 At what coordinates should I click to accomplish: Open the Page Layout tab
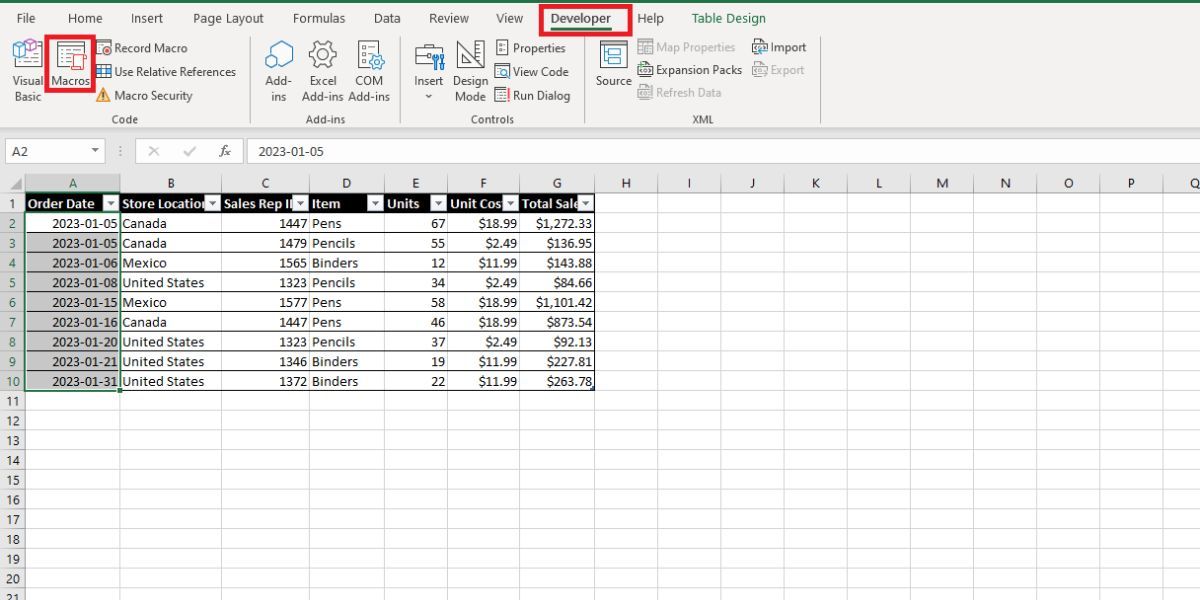(228, 18)
